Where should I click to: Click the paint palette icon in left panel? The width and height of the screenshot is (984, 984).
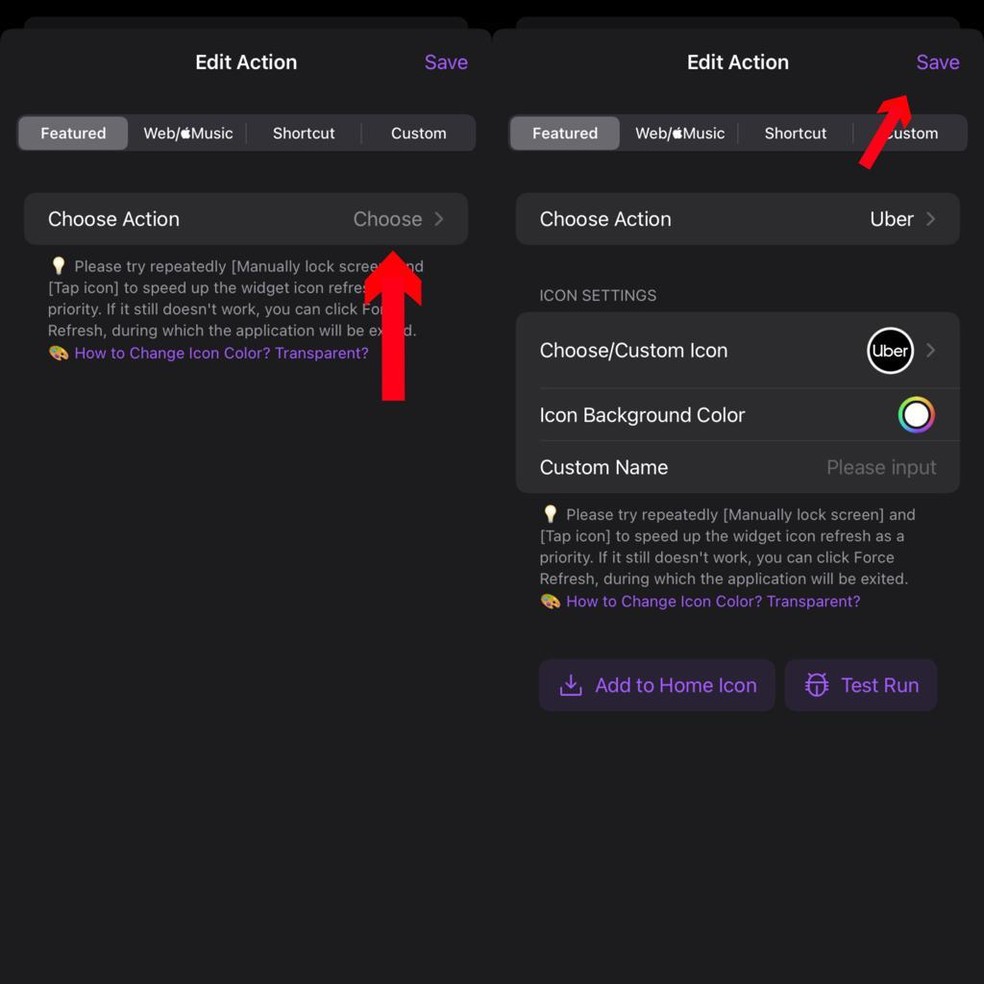coord(58,353)
